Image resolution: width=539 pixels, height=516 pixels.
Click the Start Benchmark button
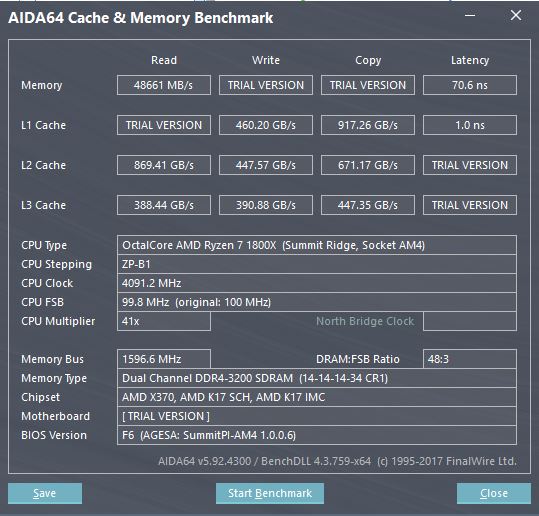[270, 493]
